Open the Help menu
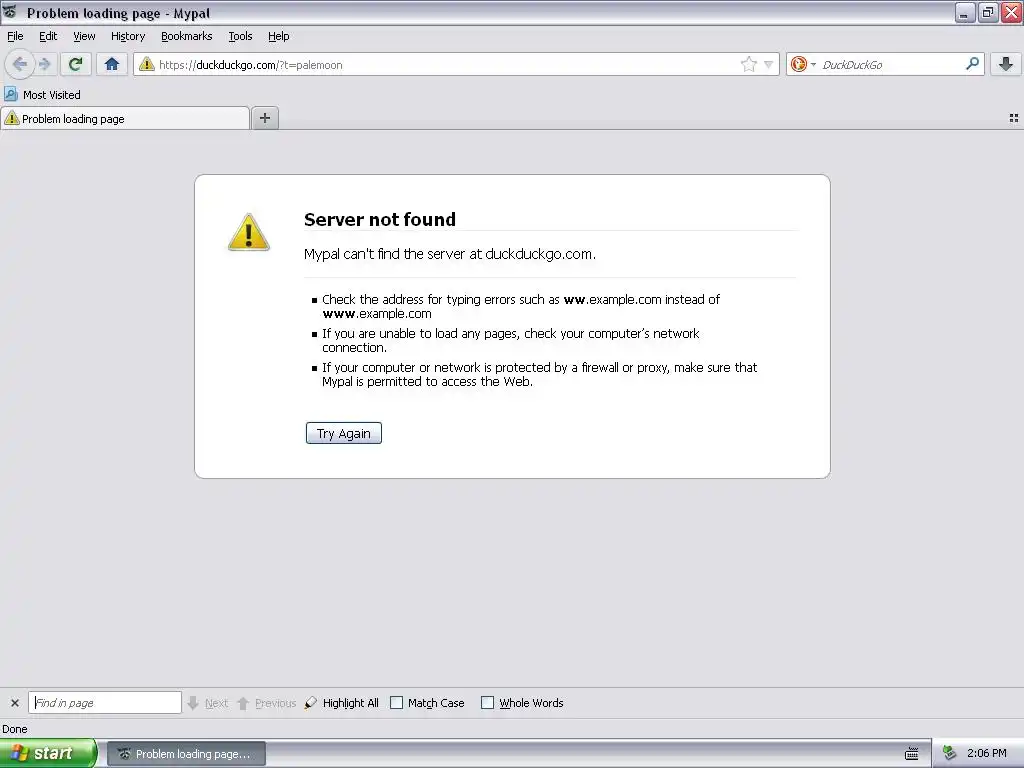 [278, 36]
